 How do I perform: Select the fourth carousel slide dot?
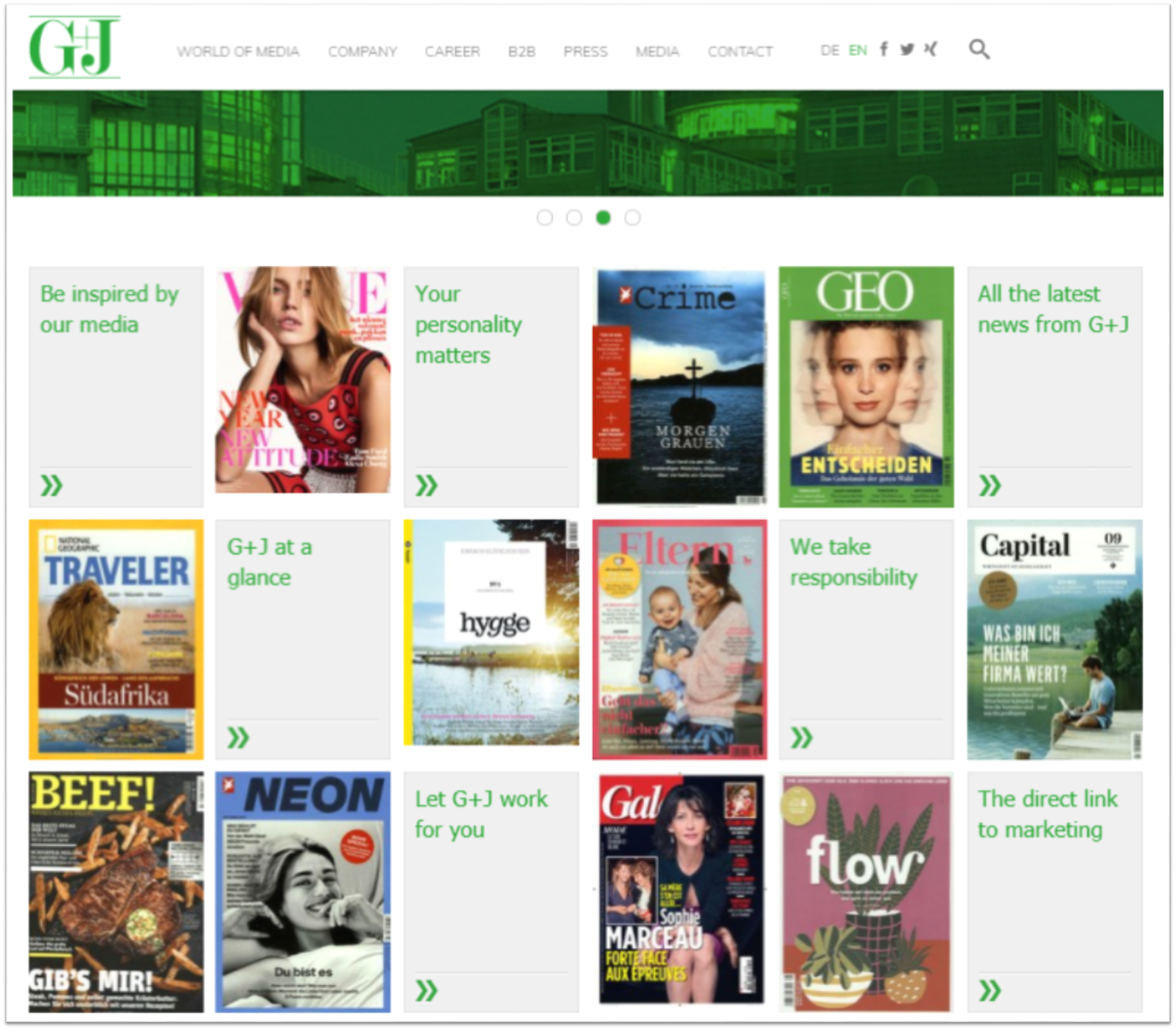coord(632,218)
